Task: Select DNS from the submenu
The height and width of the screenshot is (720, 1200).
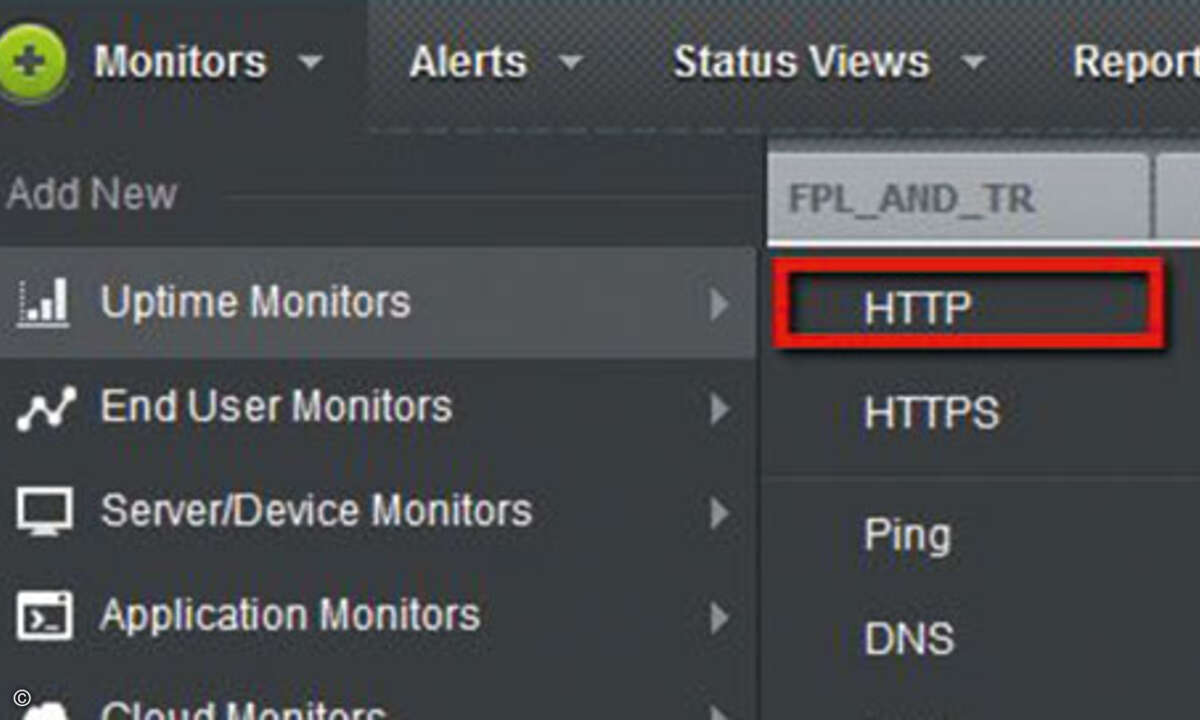Action: click(909, 638)
